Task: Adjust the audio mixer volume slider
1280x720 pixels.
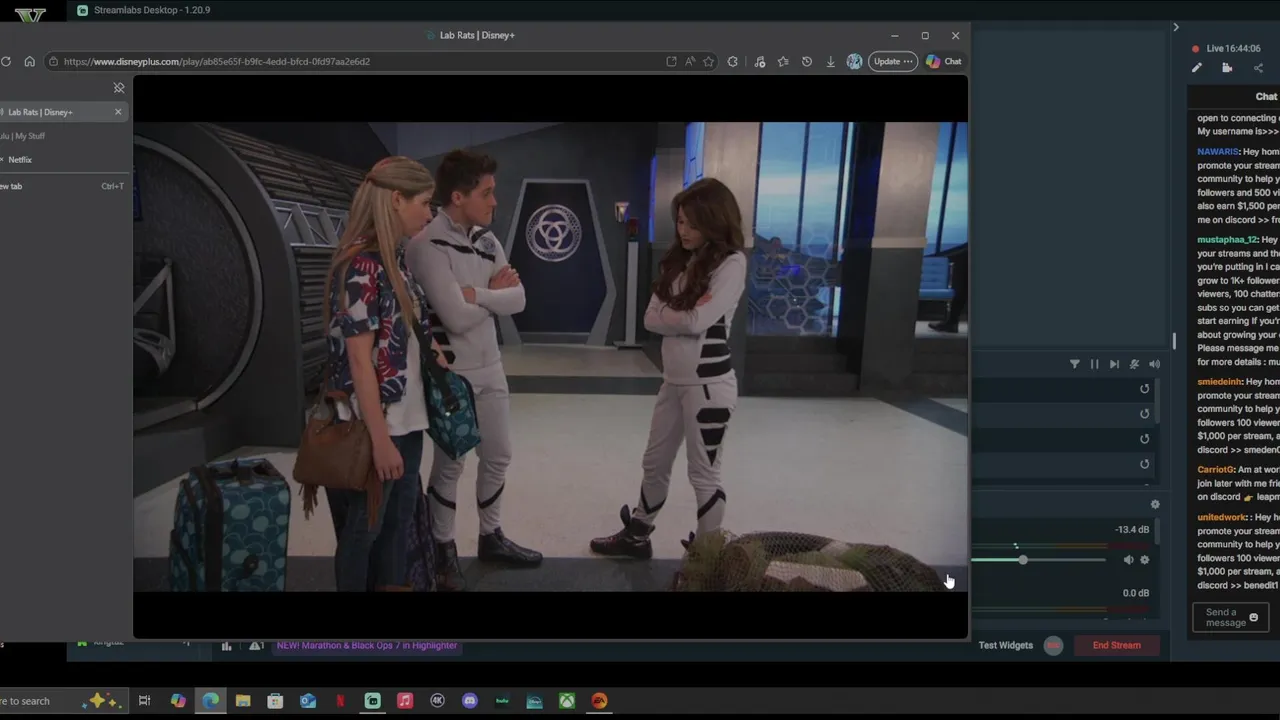Action: [1023, 560]
